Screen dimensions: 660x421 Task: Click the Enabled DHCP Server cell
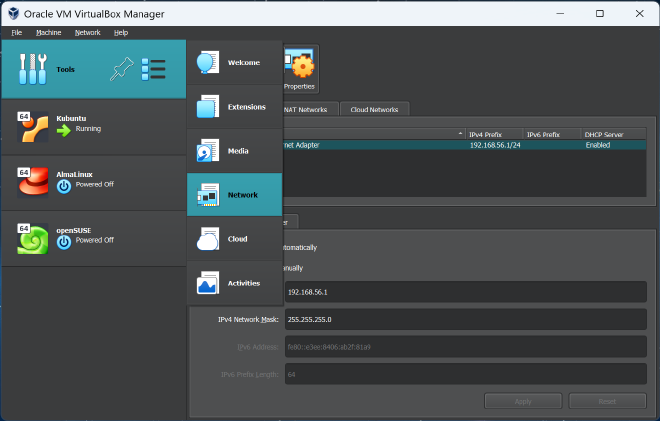598,145
